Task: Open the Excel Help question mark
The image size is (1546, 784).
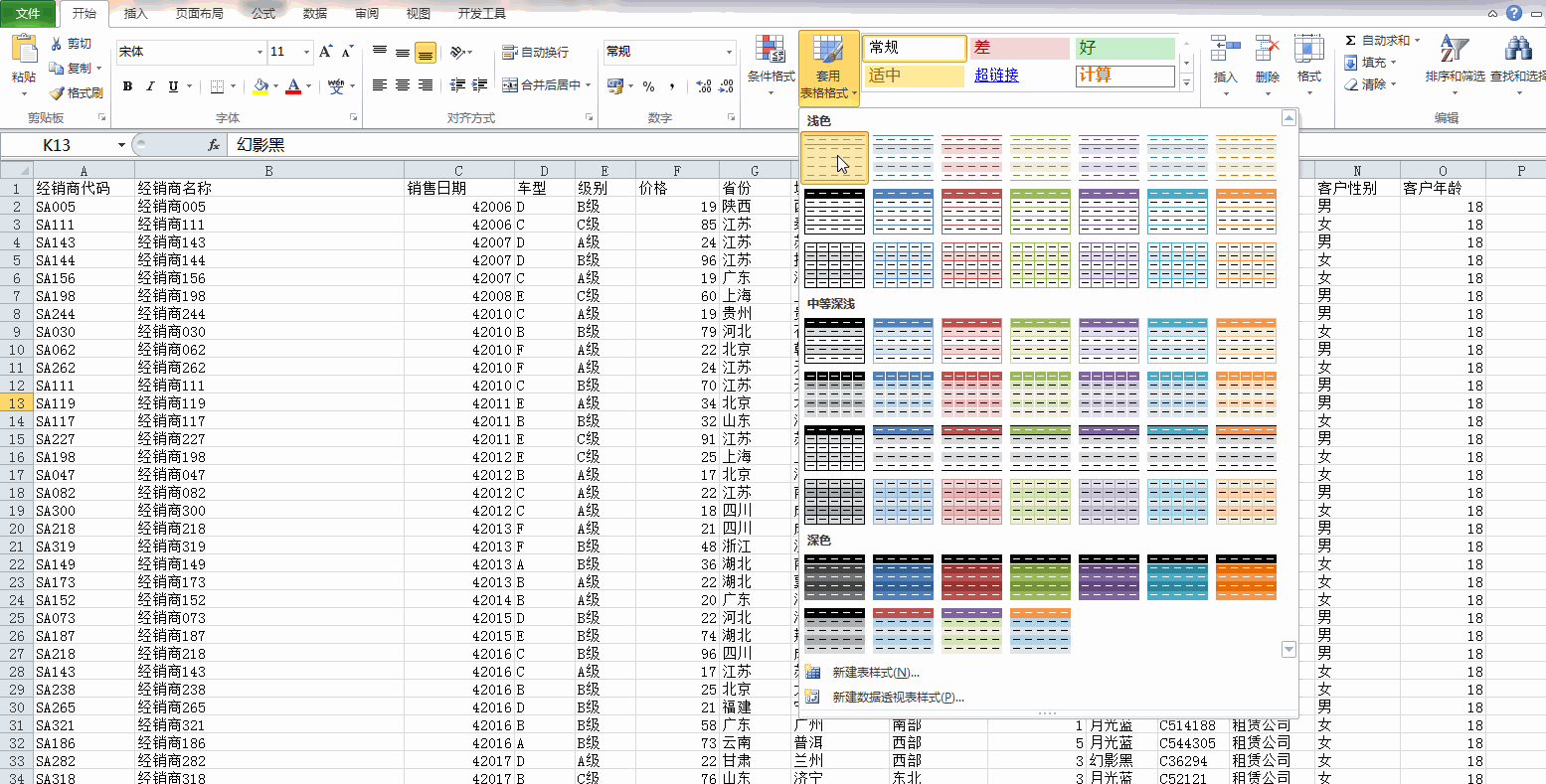Action: pyautogui.click(x=1514, y=13)
